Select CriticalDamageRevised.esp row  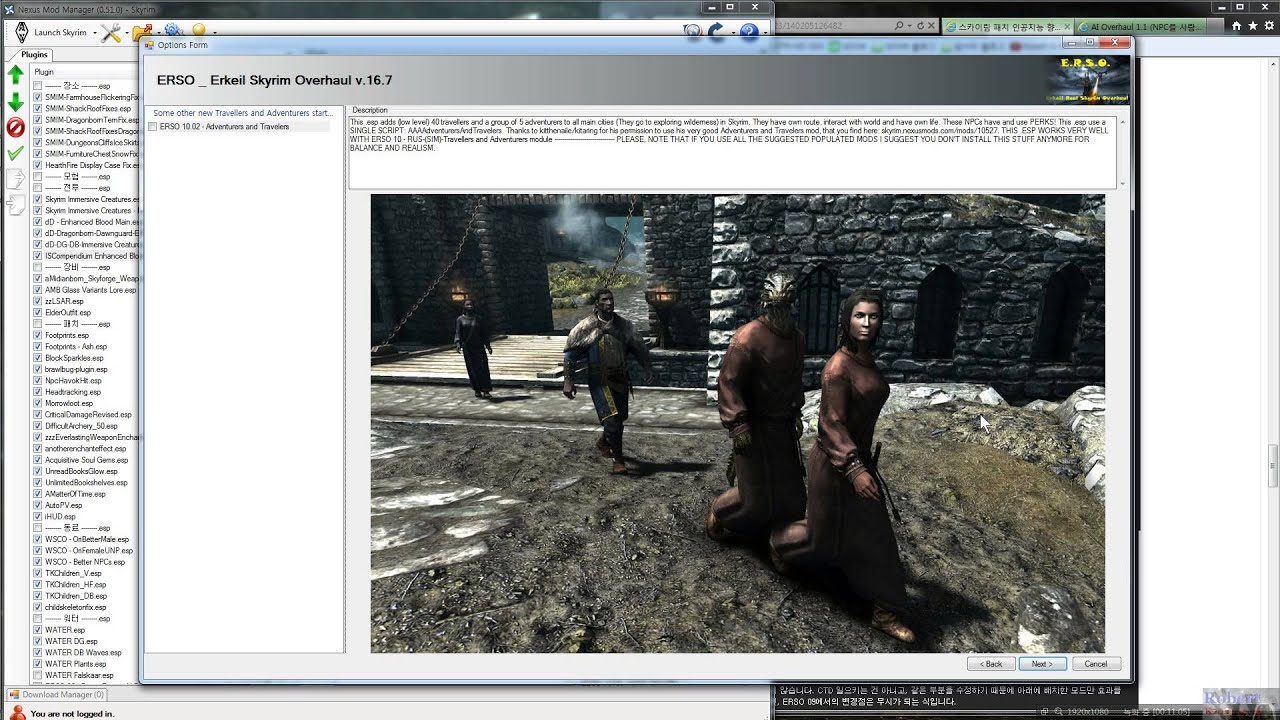88,414
